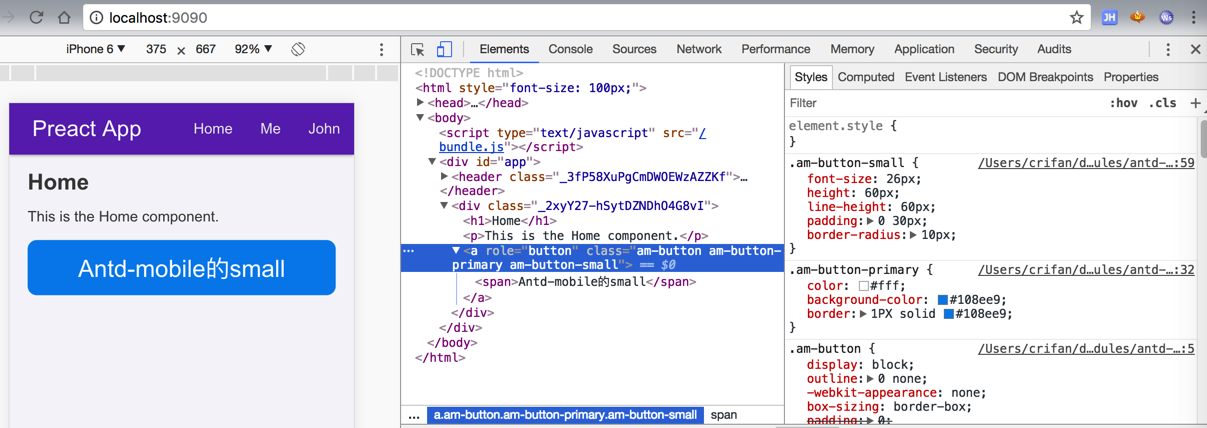The width and height of the screenshot is (1207, 428).
Task: Collapse the div id app node
Action: coord(433,162)
